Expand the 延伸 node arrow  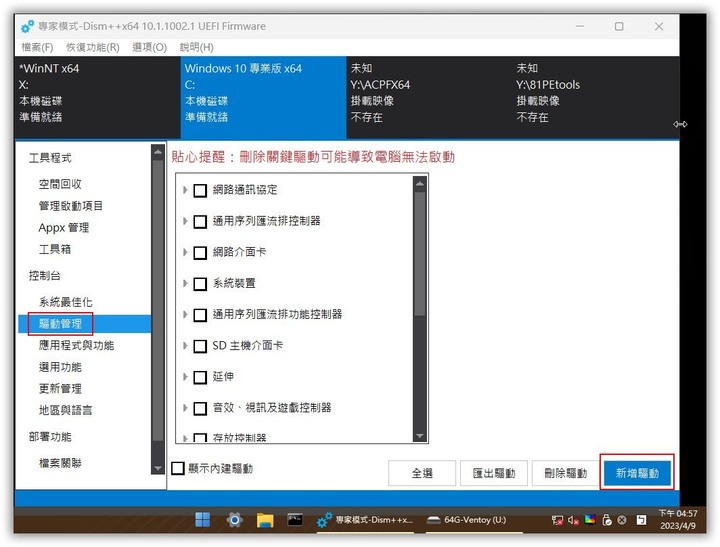tap(185, 377)
